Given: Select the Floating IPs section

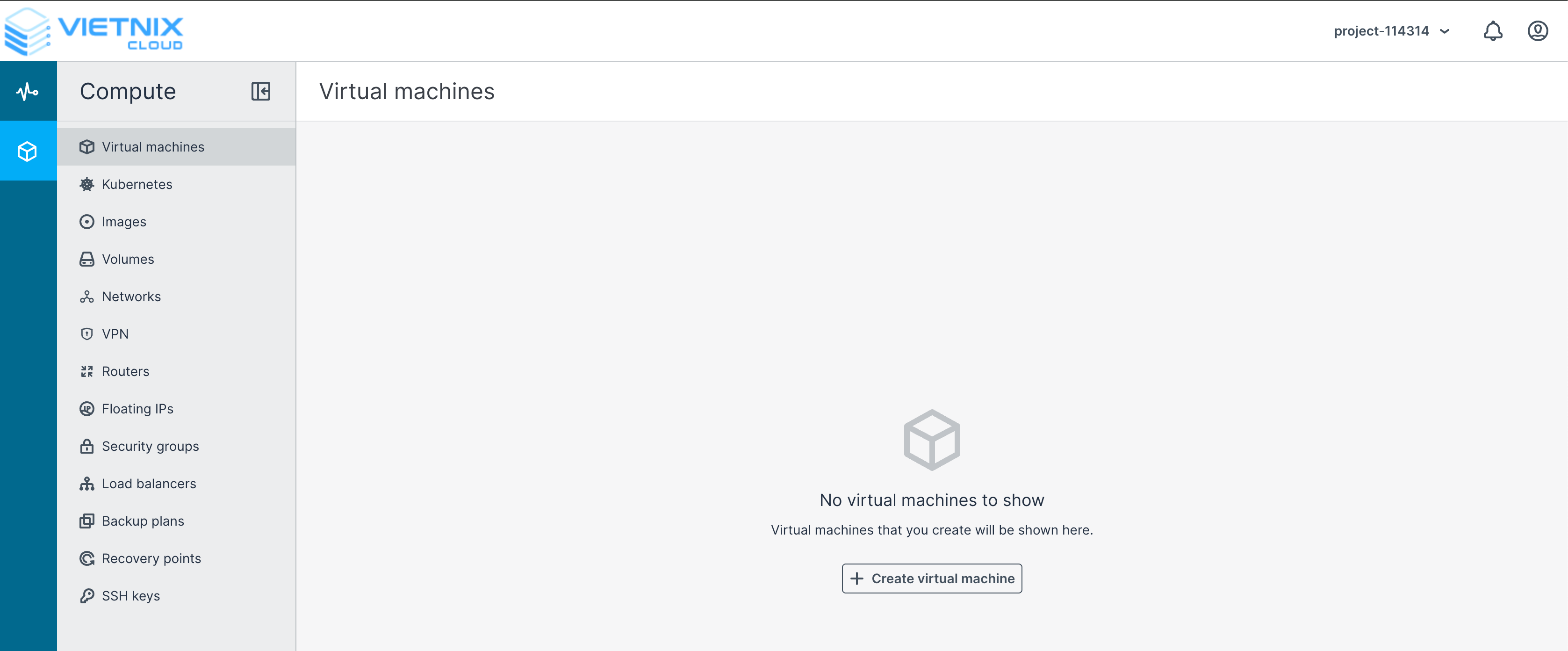Looking at the screenshot, I should coord(137,409).
